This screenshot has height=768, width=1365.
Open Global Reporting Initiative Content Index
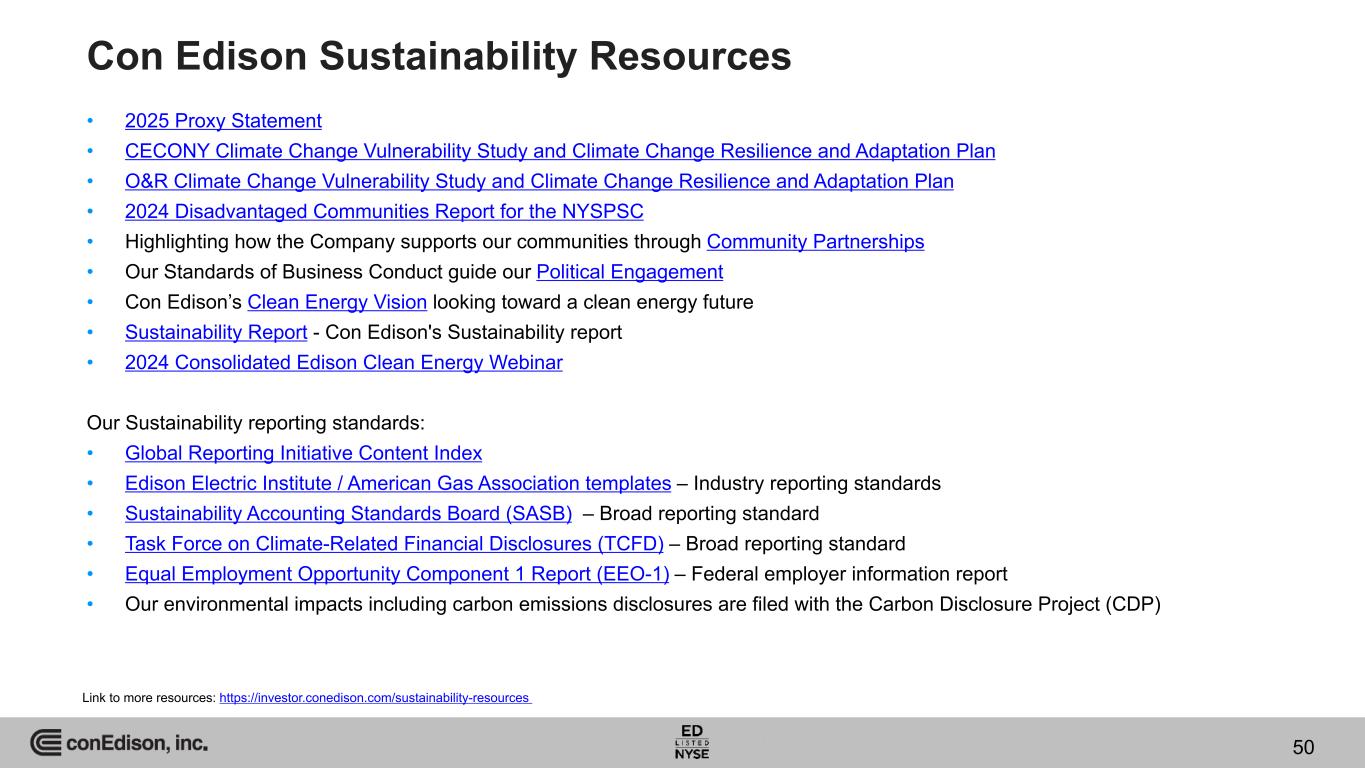pyautogui.click(x=303, y=453)
